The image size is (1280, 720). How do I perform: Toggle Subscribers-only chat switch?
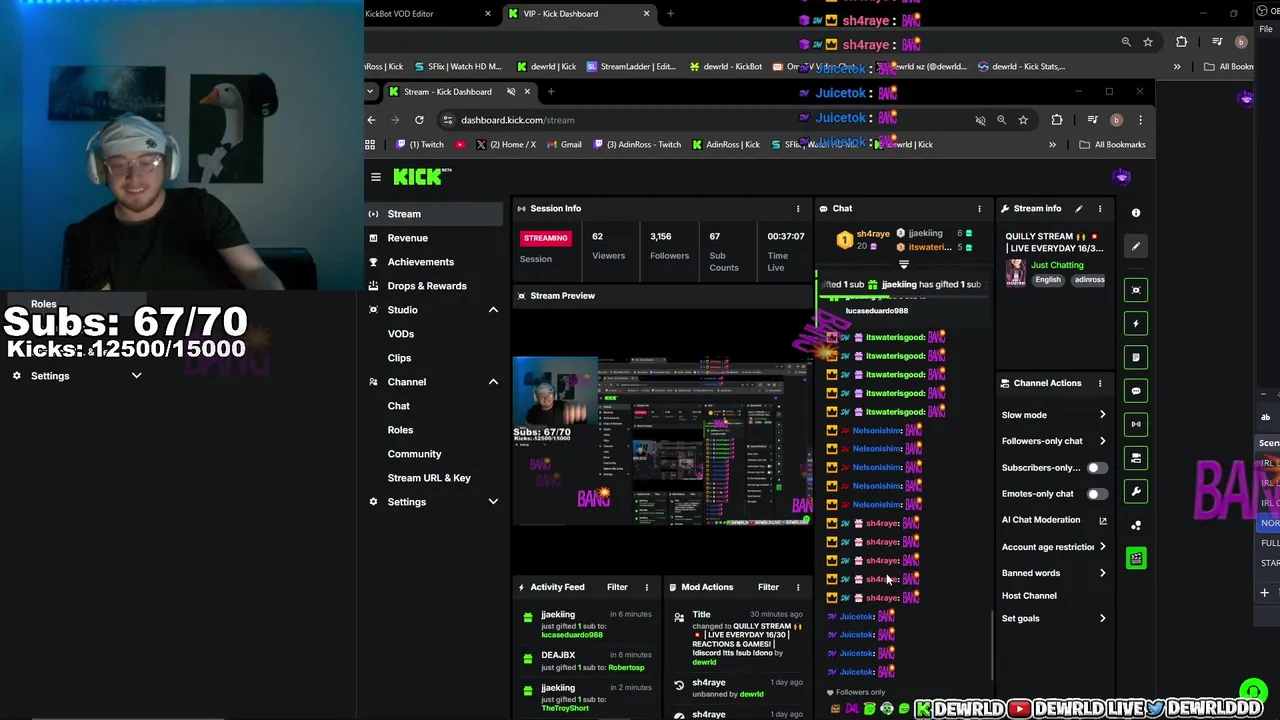(x=1096, y=468)
